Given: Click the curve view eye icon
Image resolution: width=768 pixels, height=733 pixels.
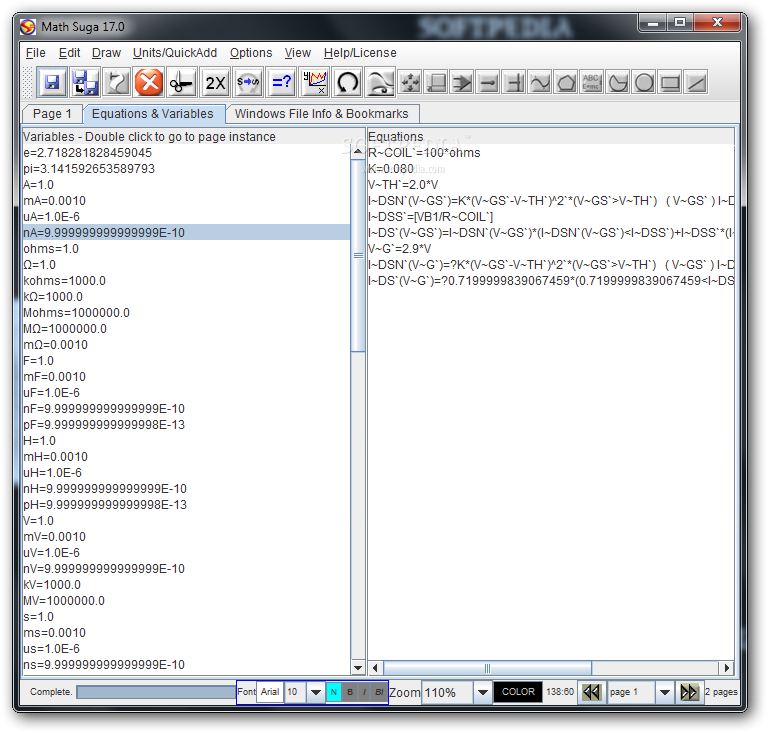Looking at the screenshot, I should pyautogui.click(x=381, y=82).
